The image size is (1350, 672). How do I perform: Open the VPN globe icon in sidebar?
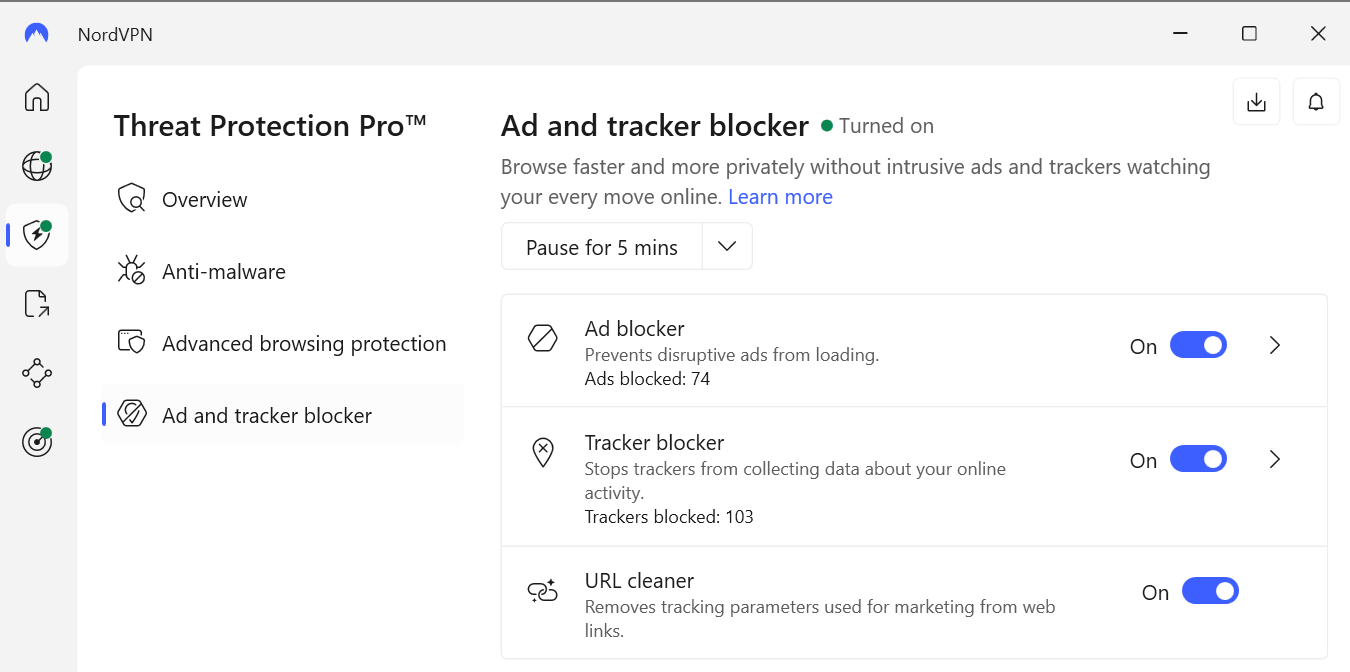(36, 166)
